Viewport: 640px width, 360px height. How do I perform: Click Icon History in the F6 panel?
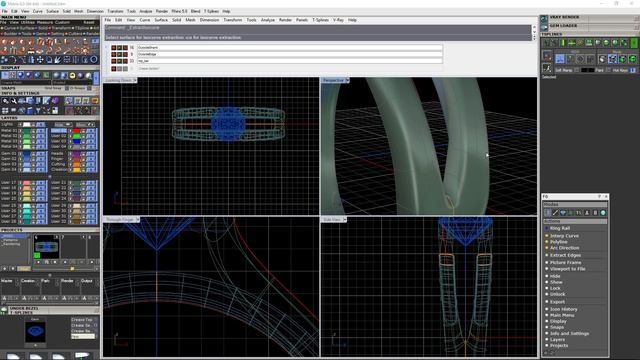pyautogui.click(x=563, y=309)
